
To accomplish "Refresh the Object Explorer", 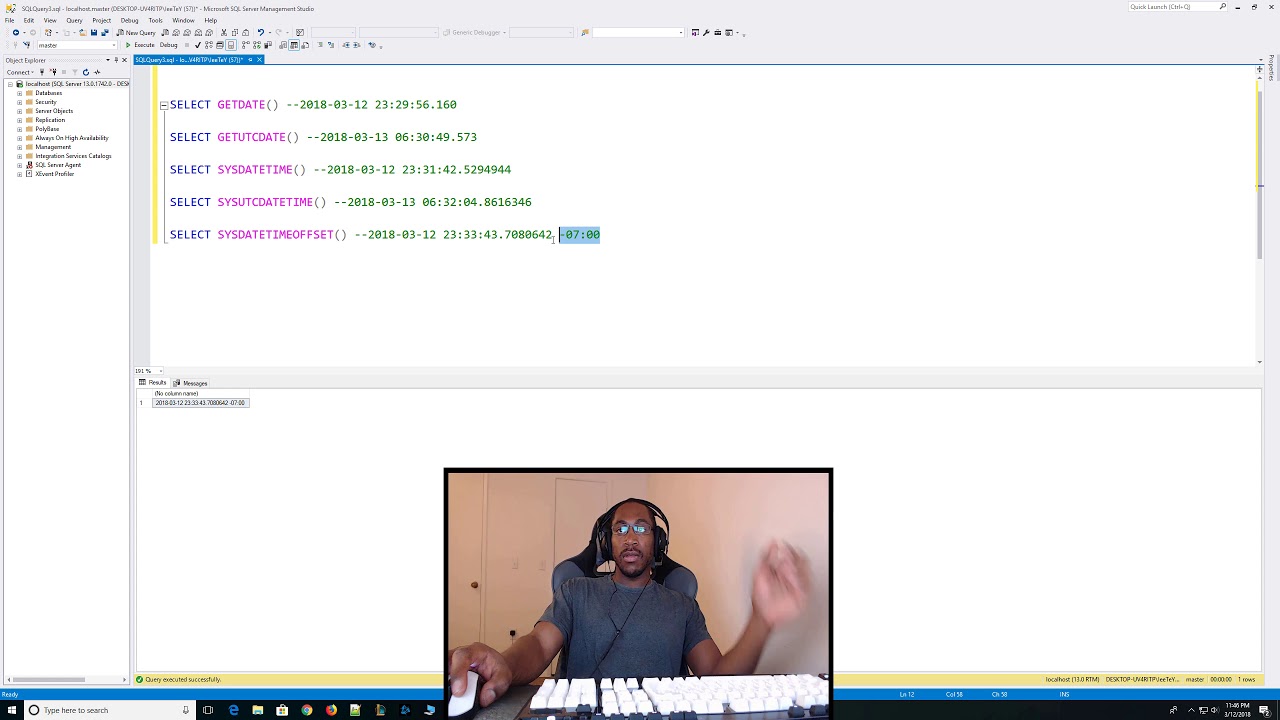I will 85,72.
